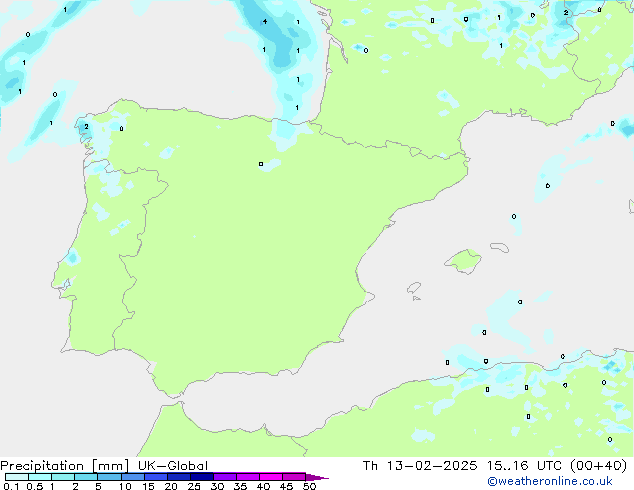Image resolution: width=634 pixels, height=490 pixels.
Task: Click the 50 legend scale label
Action: pyautogui.click(x=309, y=486)
